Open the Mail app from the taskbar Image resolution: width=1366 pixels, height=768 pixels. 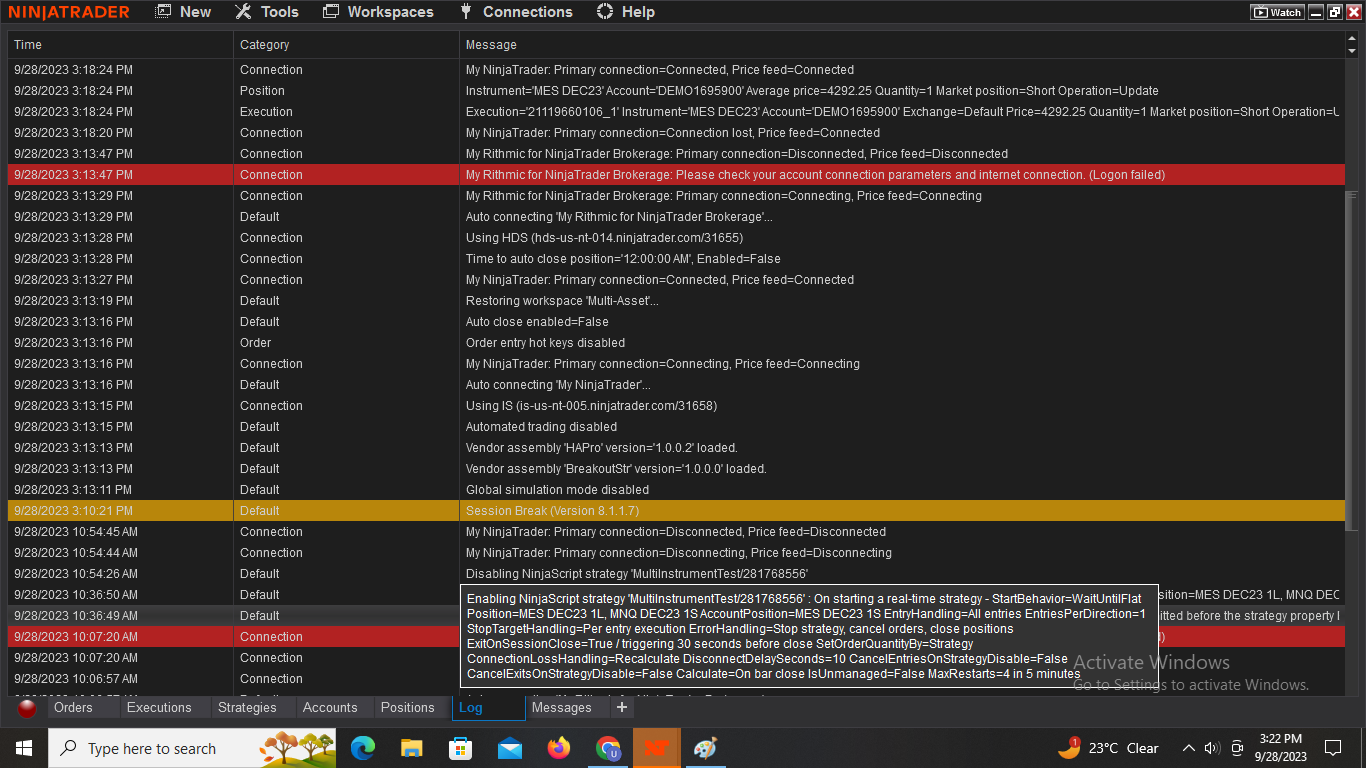510,748
